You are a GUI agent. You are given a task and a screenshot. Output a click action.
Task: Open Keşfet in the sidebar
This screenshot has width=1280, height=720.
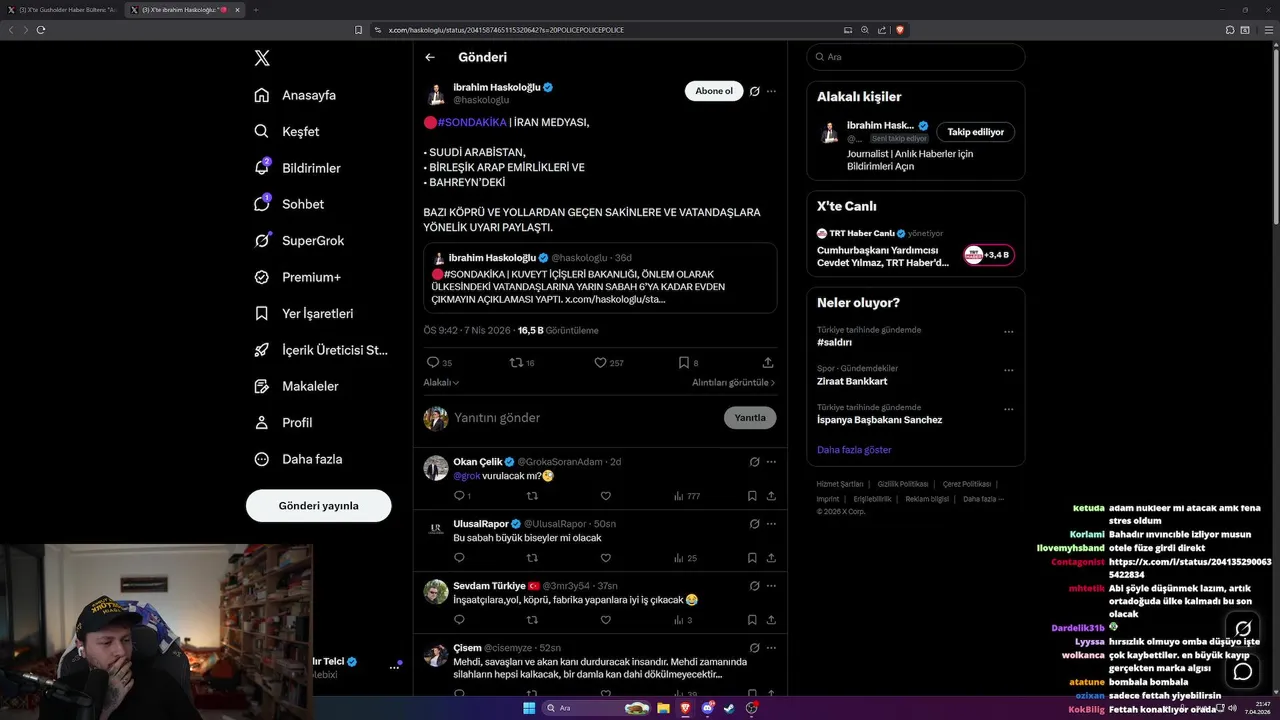pos(287,131)
